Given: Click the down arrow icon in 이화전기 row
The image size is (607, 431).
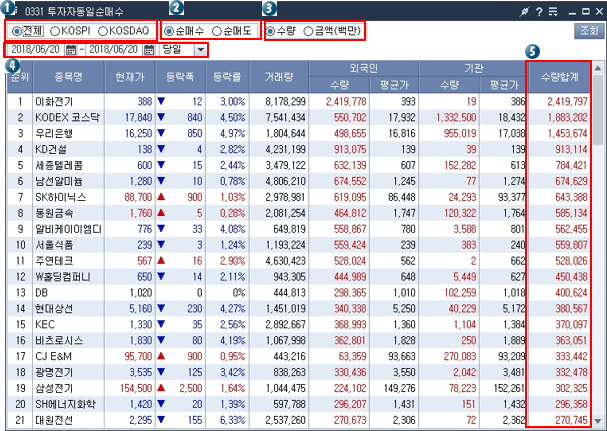Looking at the screenshot, I should 161,101.
